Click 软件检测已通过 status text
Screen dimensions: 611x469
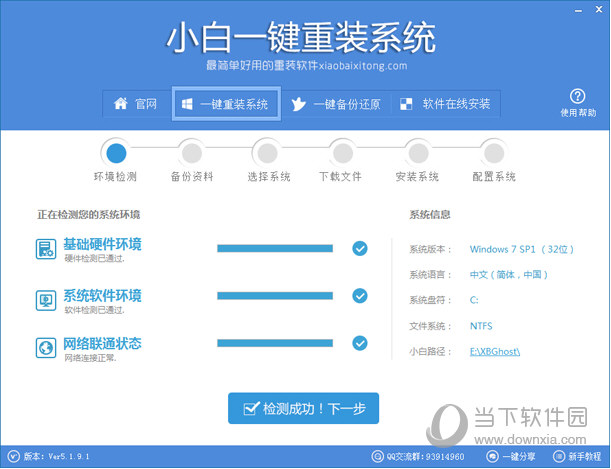tap(94, 310)
